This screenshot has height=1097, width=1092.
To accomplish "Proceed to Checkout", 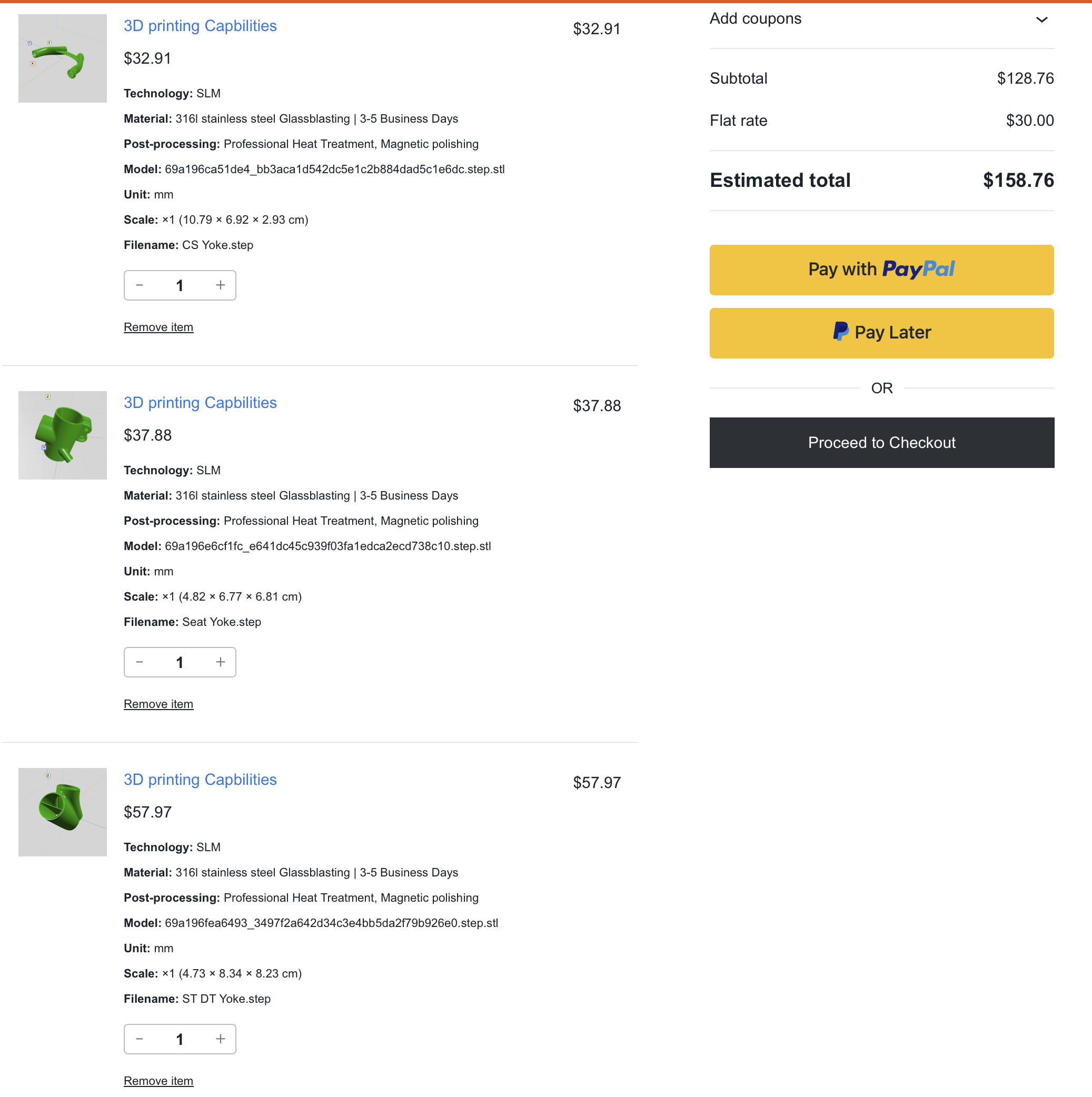I will [x=881, y=443].
